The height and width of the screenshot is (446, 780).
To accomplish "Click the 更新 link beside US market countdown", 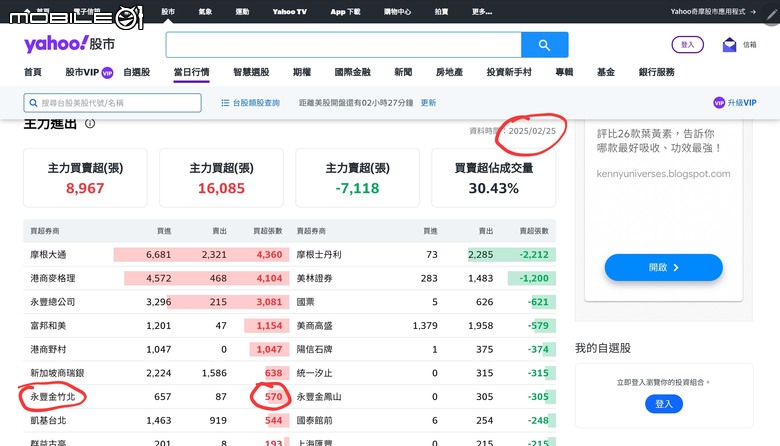I will click(428, 103).
